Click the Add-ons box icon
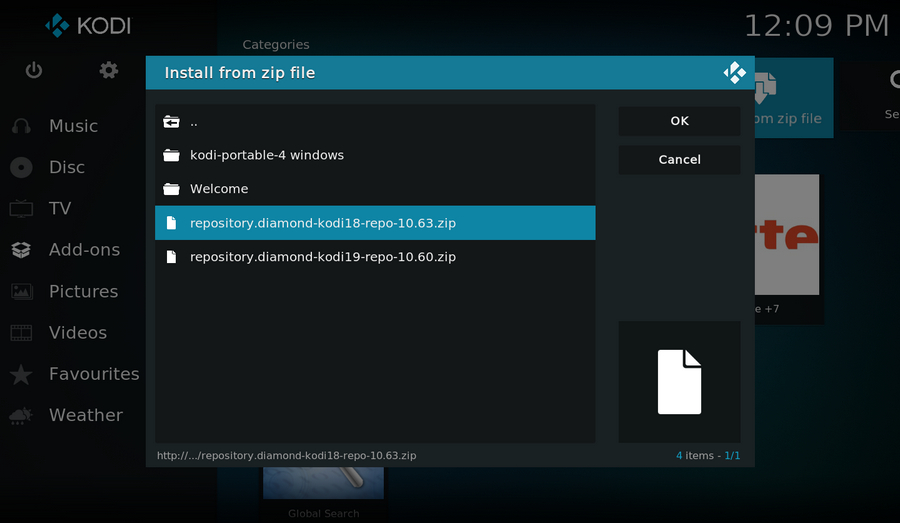Image resolution: width=900 pixels, height=523 pixels. 21,250
